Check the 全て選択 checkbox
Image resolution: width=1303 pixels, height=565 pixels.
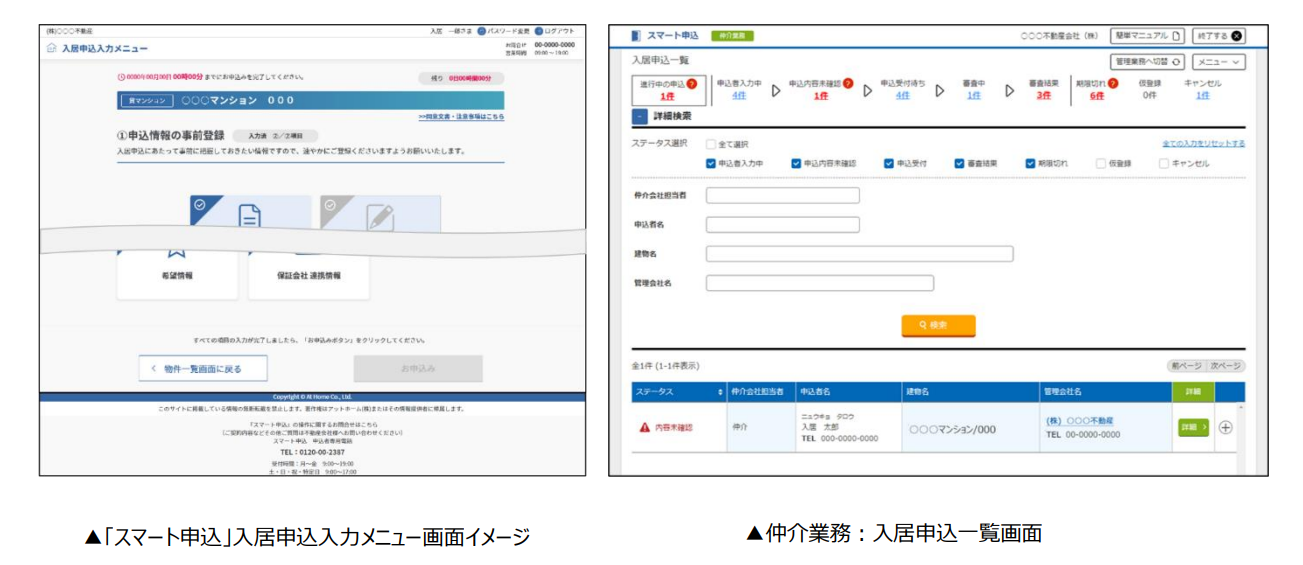tap(711, 144)
